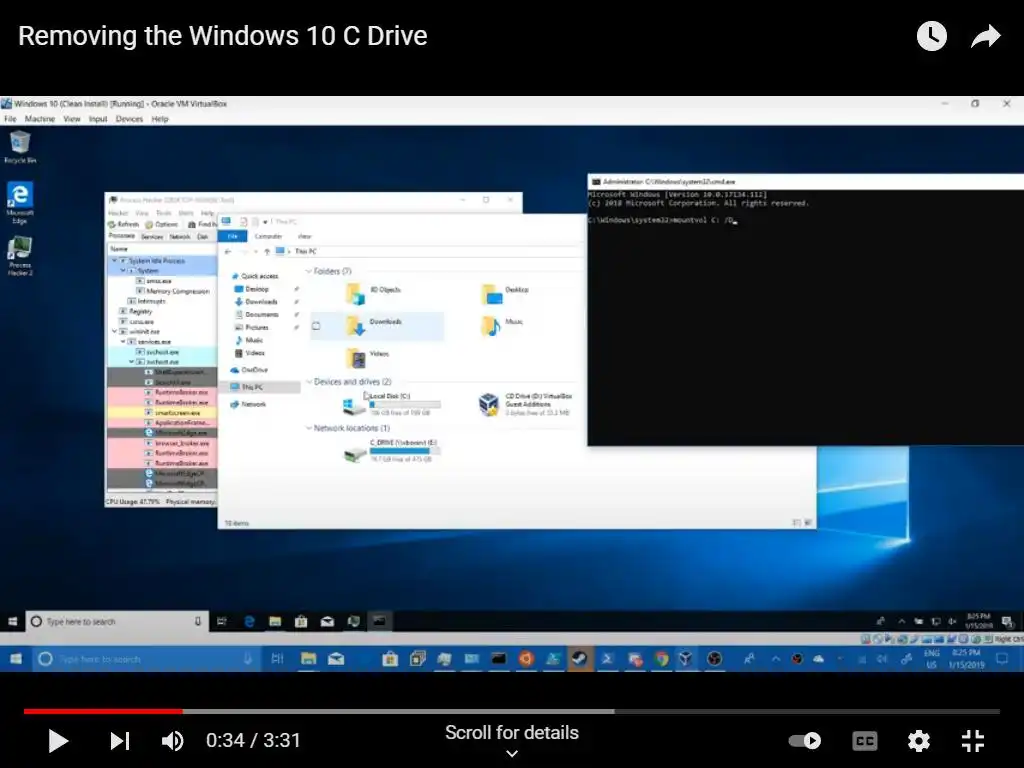Image resolution: width=1024 pixels, height=768 pixels.
Task: Toggle the autoplay switch
Action: click(805, 741)
